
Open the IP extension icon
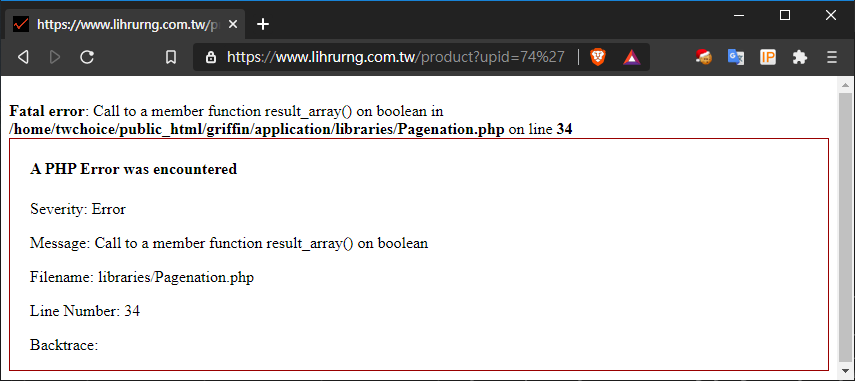tap(768, 57)
